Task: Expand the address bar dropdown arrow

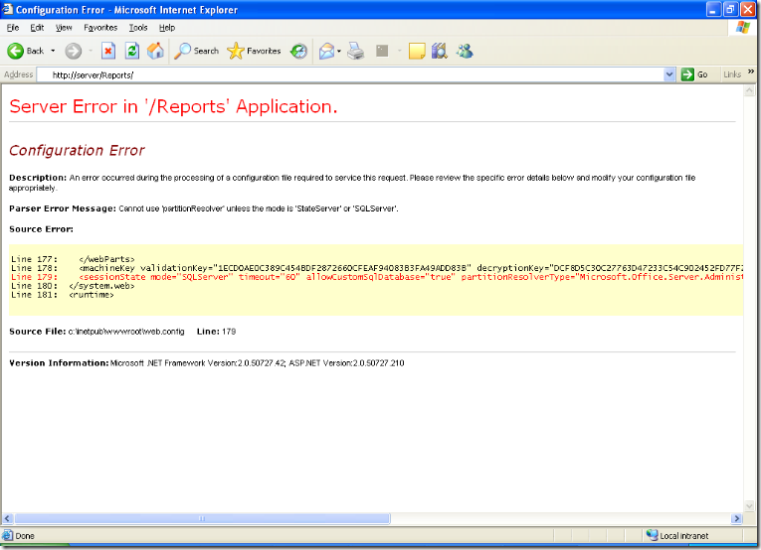Action: pos(669,75)
